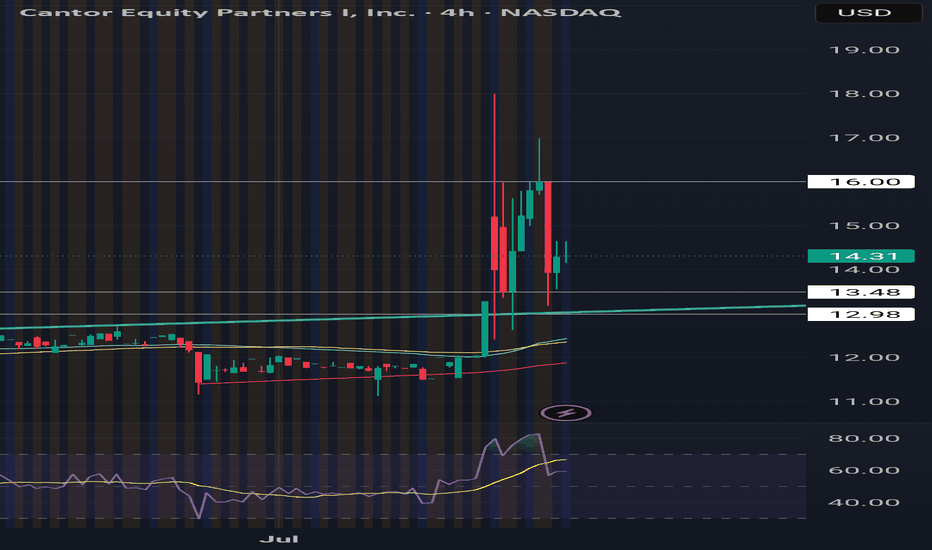Click the Cantor Equity Partners chart title
Screen dimensions: 932x550
[x=320, y=12]
